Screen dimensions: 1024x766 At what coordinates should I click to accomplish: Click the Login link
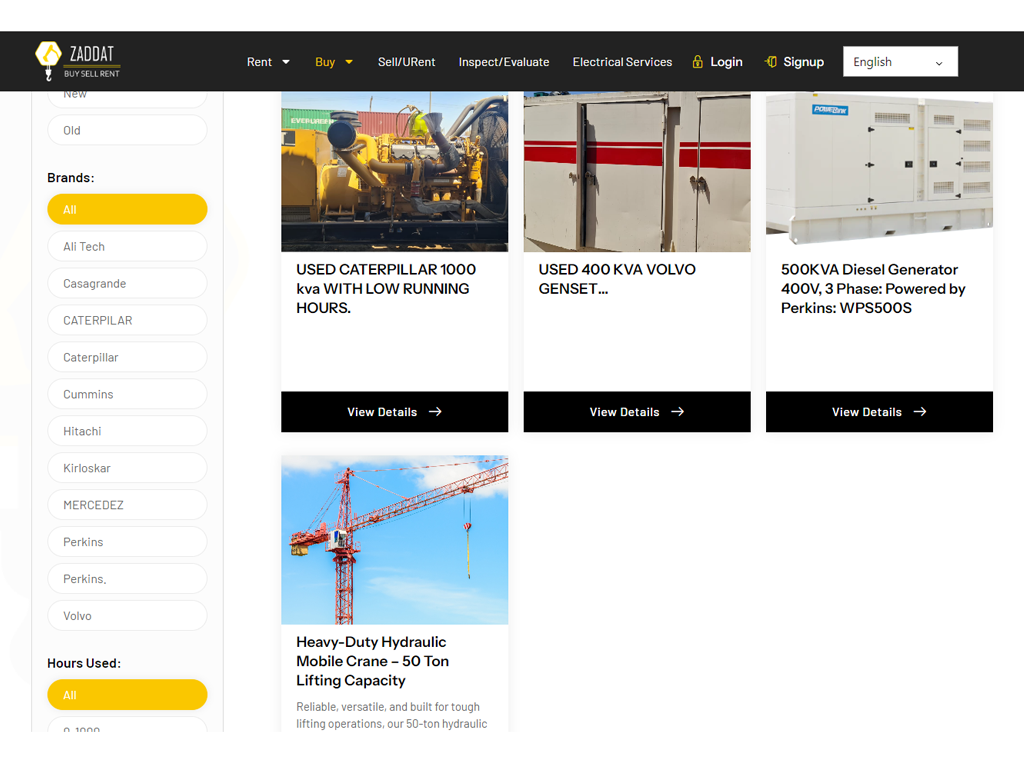point(726,62)
